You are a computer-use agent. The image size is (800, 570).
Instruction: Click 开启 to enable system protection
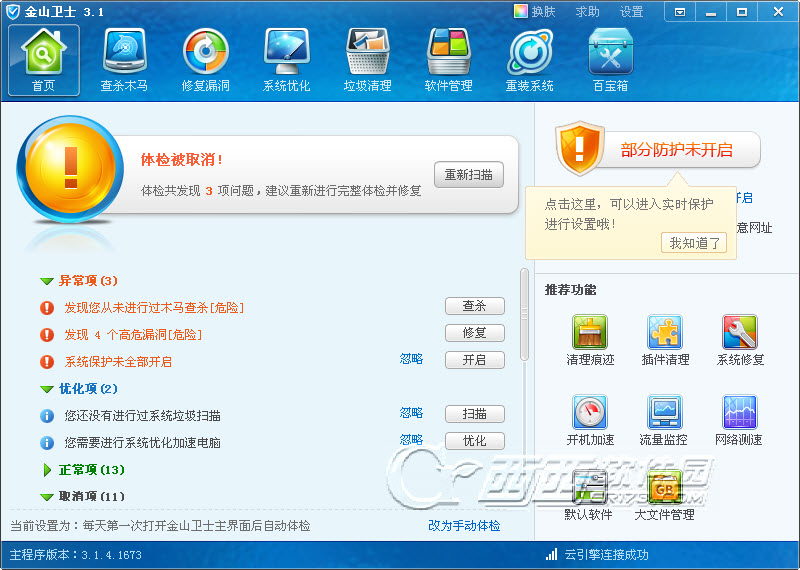point(474,360)
